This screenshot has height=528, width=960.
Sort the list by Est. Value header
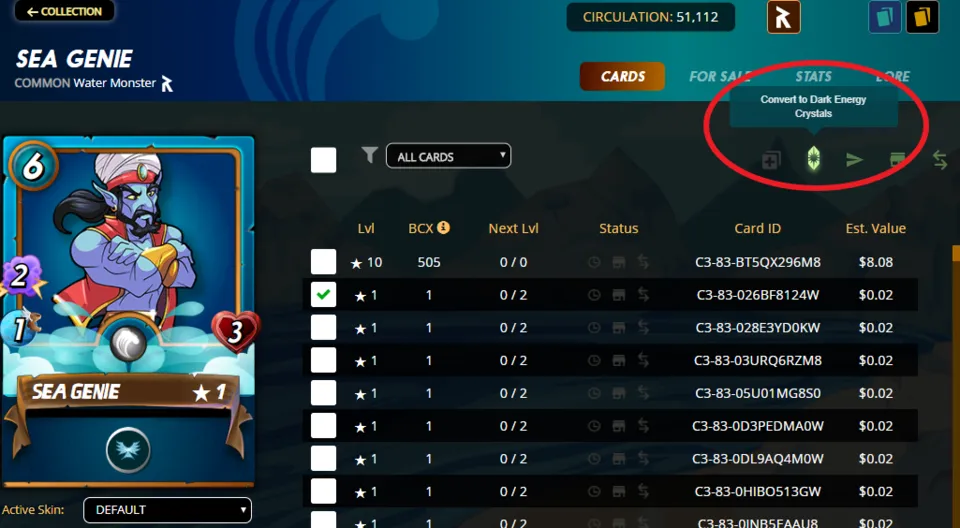(x=876, y=228)
